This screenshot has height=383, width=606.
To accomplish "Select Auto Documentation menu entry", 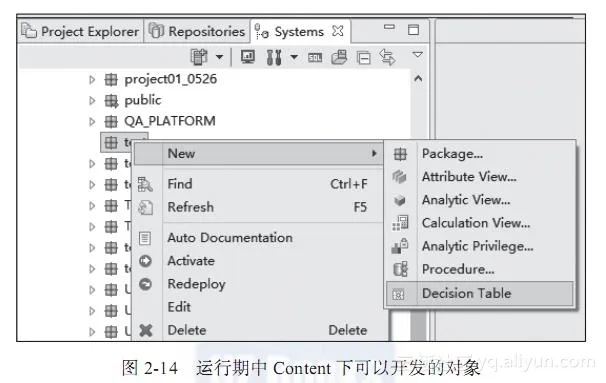I will 230,238.
